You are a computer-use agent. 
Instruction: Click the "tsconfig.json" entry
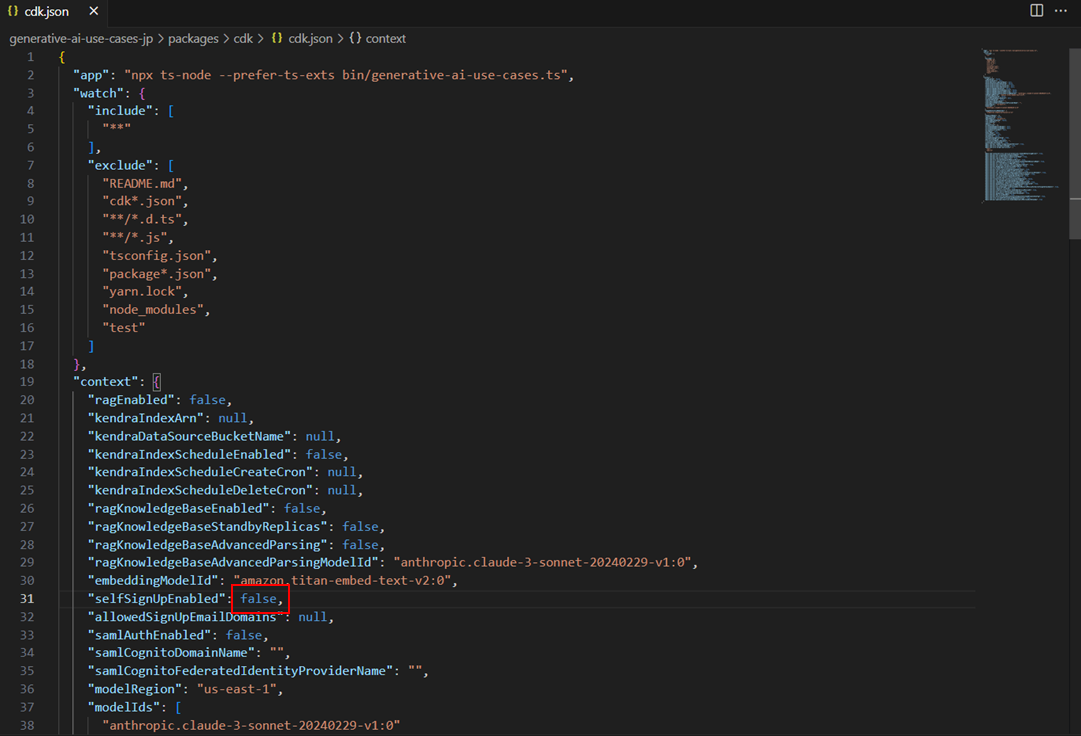pyautogui.click(x=156, y=256)
